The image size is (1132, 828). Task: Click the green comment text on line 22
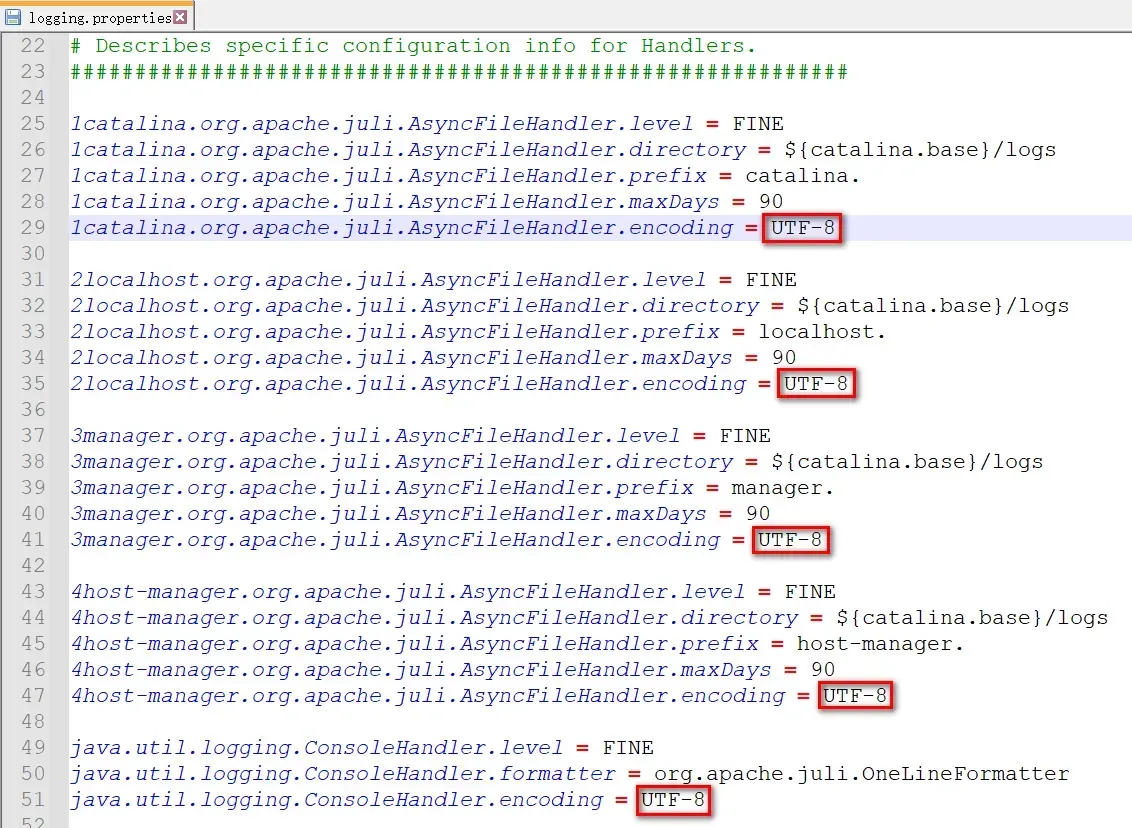(413, 46)
